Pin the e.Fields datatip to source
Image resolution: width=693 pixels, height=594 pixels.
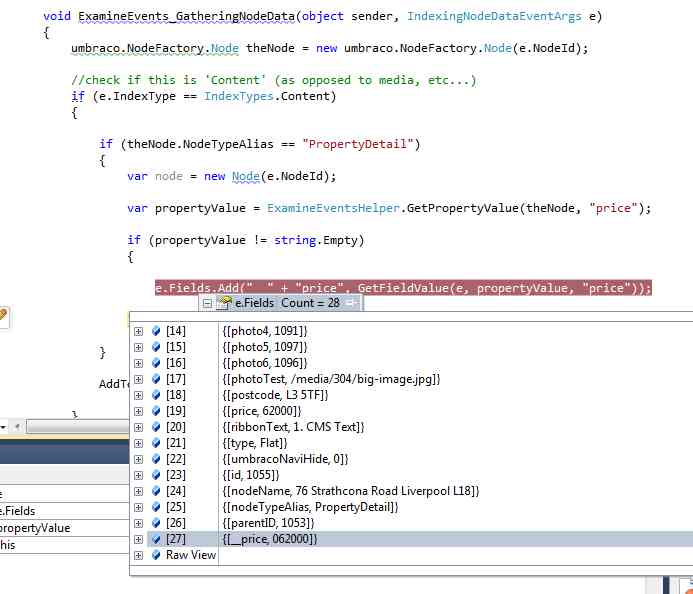(351, 303)
